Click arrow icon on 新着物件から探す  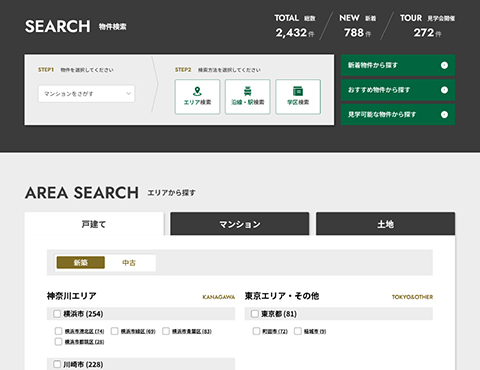pos(444,65)
